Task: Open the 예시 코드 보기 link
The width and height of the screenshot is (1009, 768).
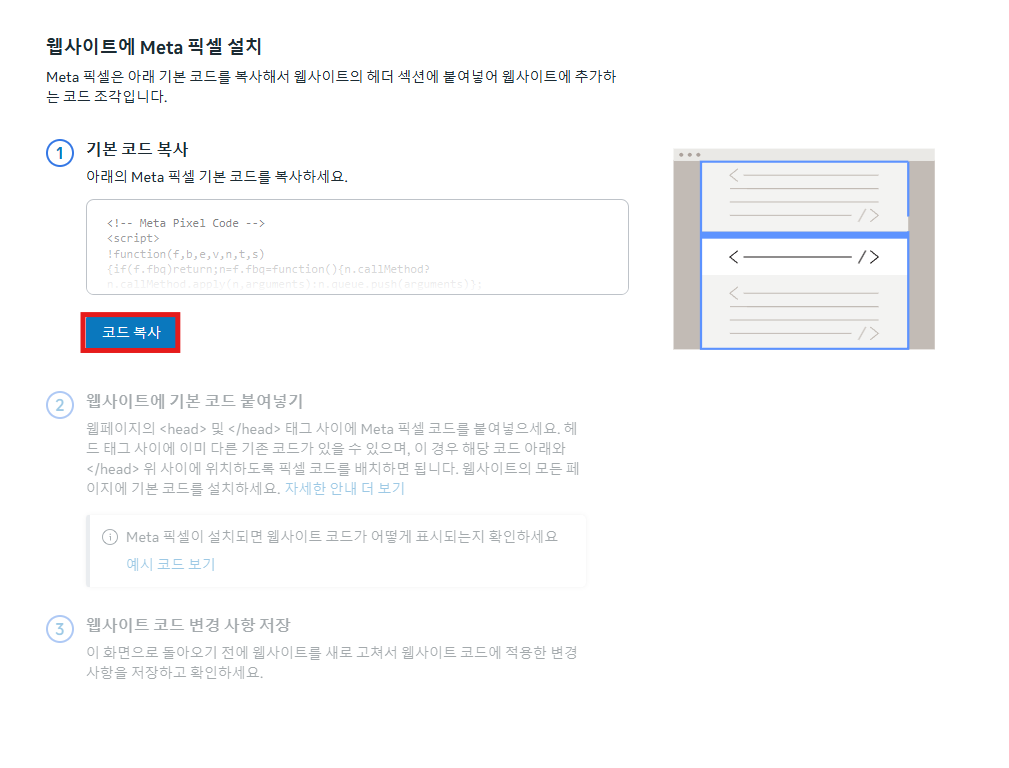Action: click(x=170, y=564)
